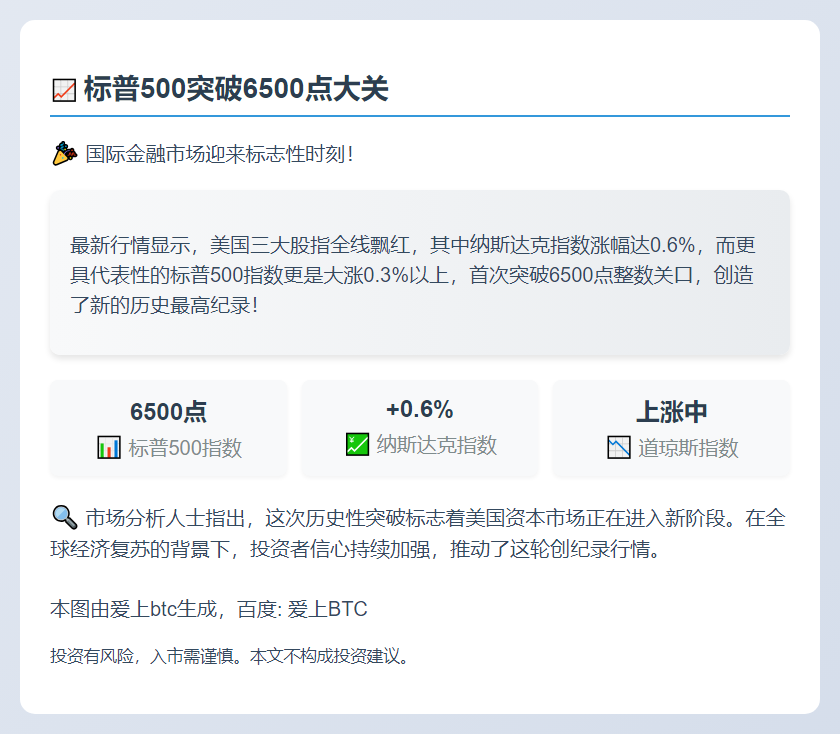Image resolution: width=840 pixels, height=734 pixels.
Task: Click the +0.6% value in the middle card
Action: click(x=419, y=409)
